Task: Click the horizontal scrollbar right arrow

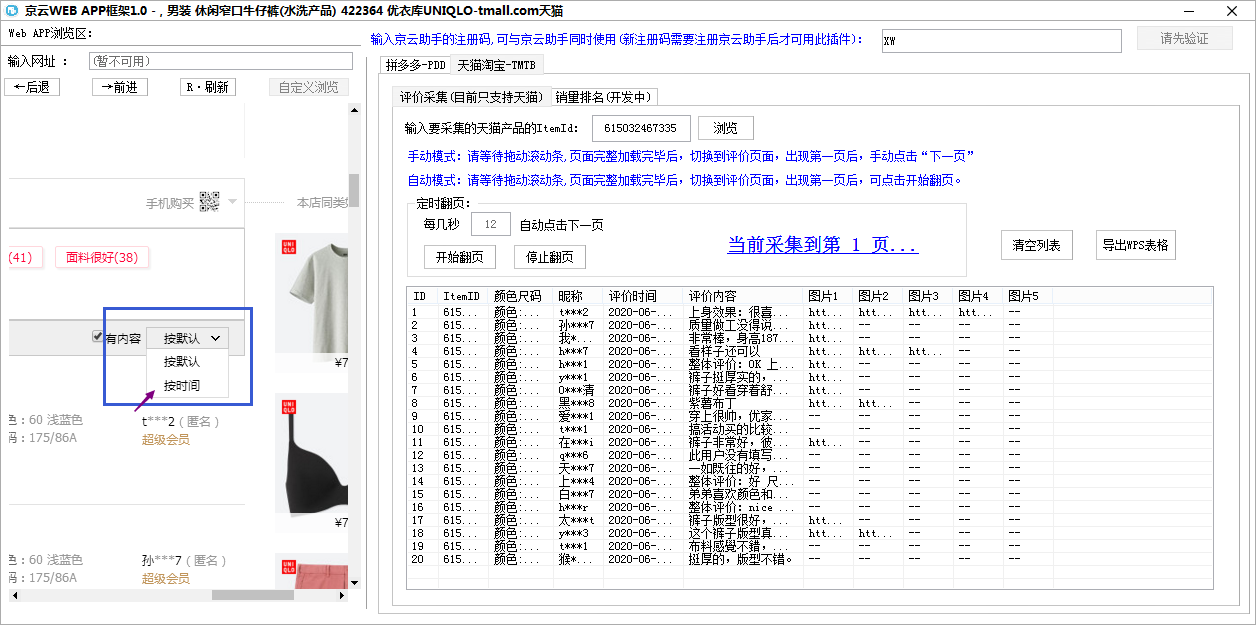Action: coord(342,595)
